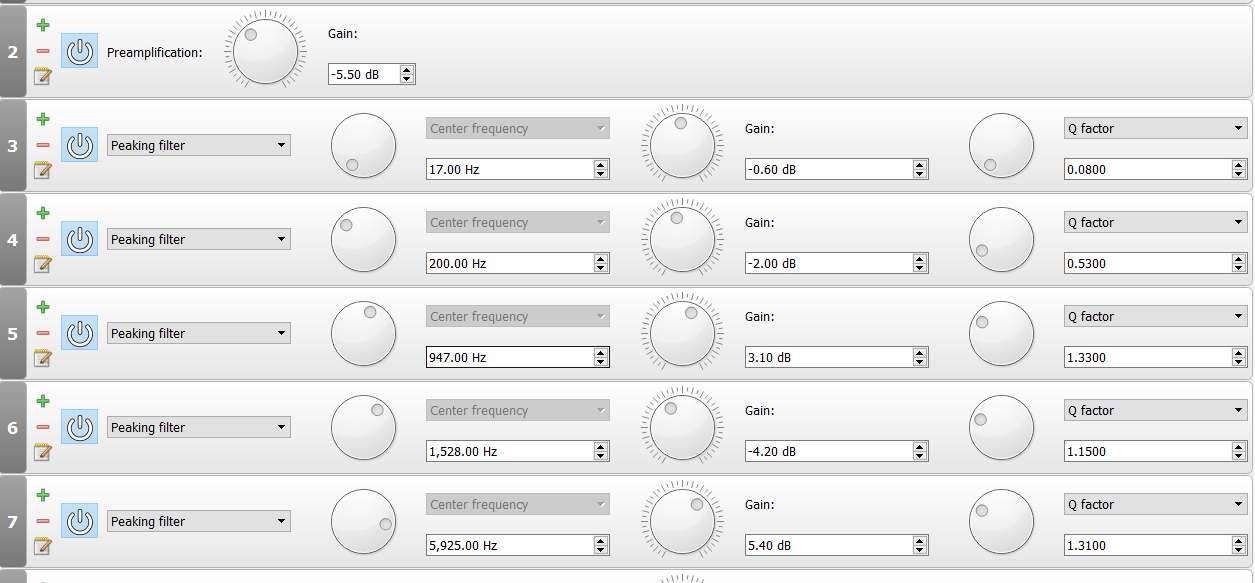The image size is (1255, 583).
Task: Click the 3.10 dB gain field
Action: tap(837, 358)
